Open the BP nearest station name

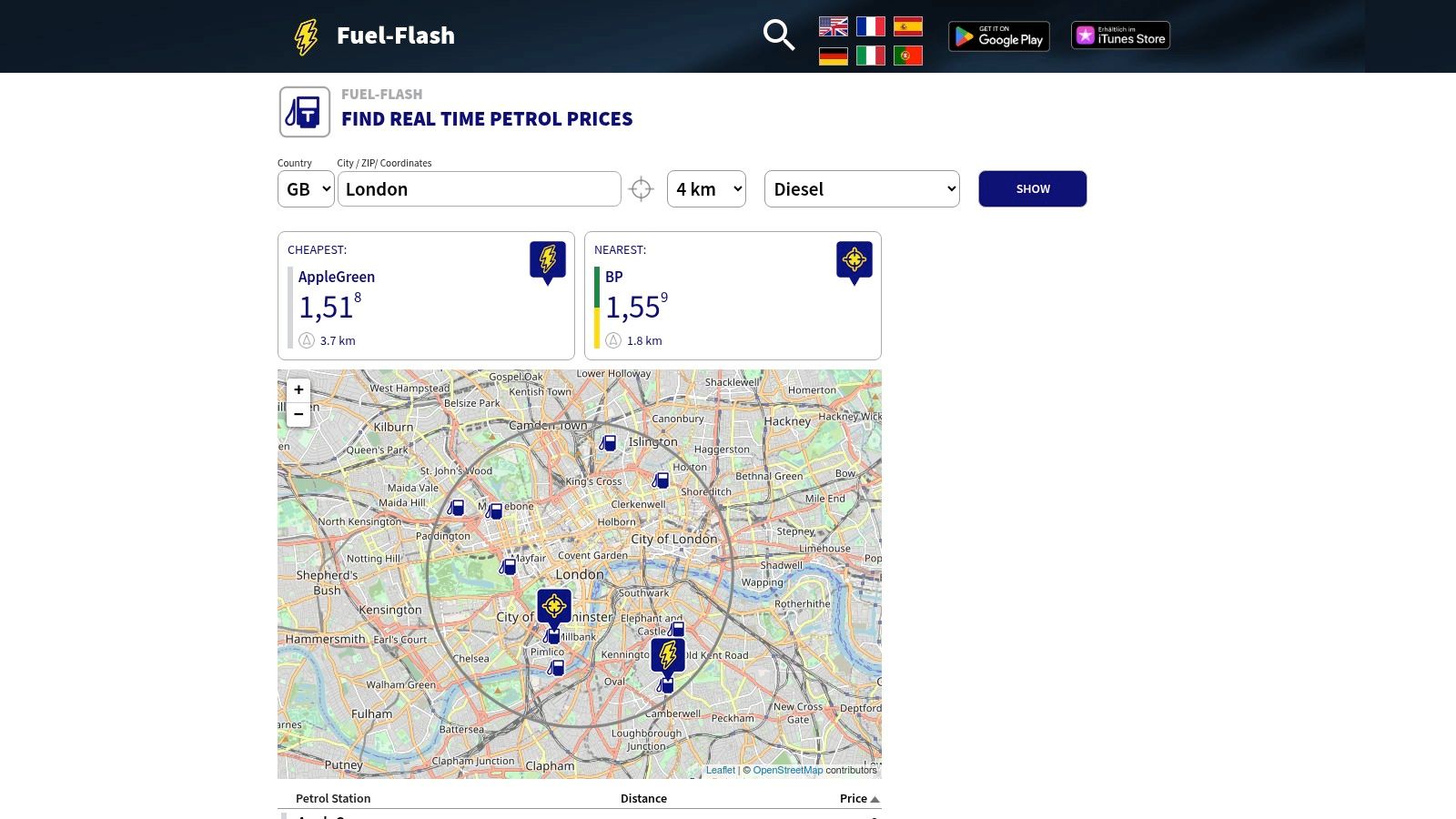614,277
